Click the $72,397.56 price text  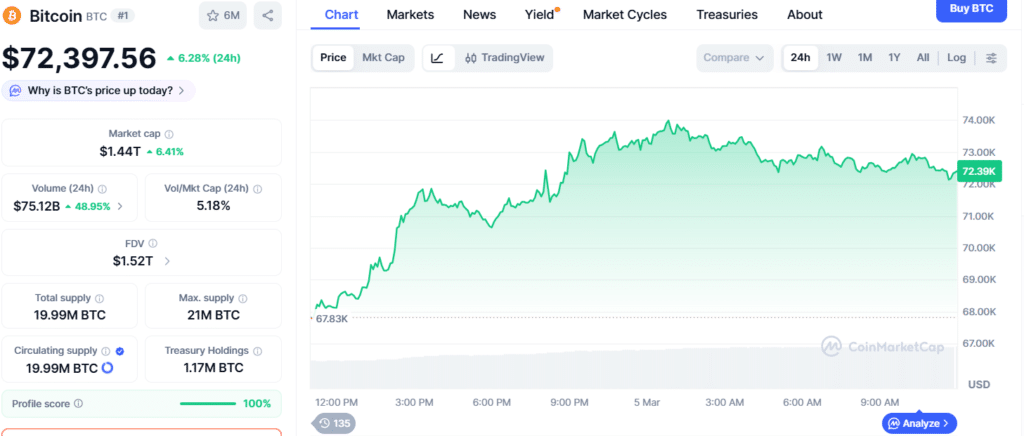click(x=79, y=58)
